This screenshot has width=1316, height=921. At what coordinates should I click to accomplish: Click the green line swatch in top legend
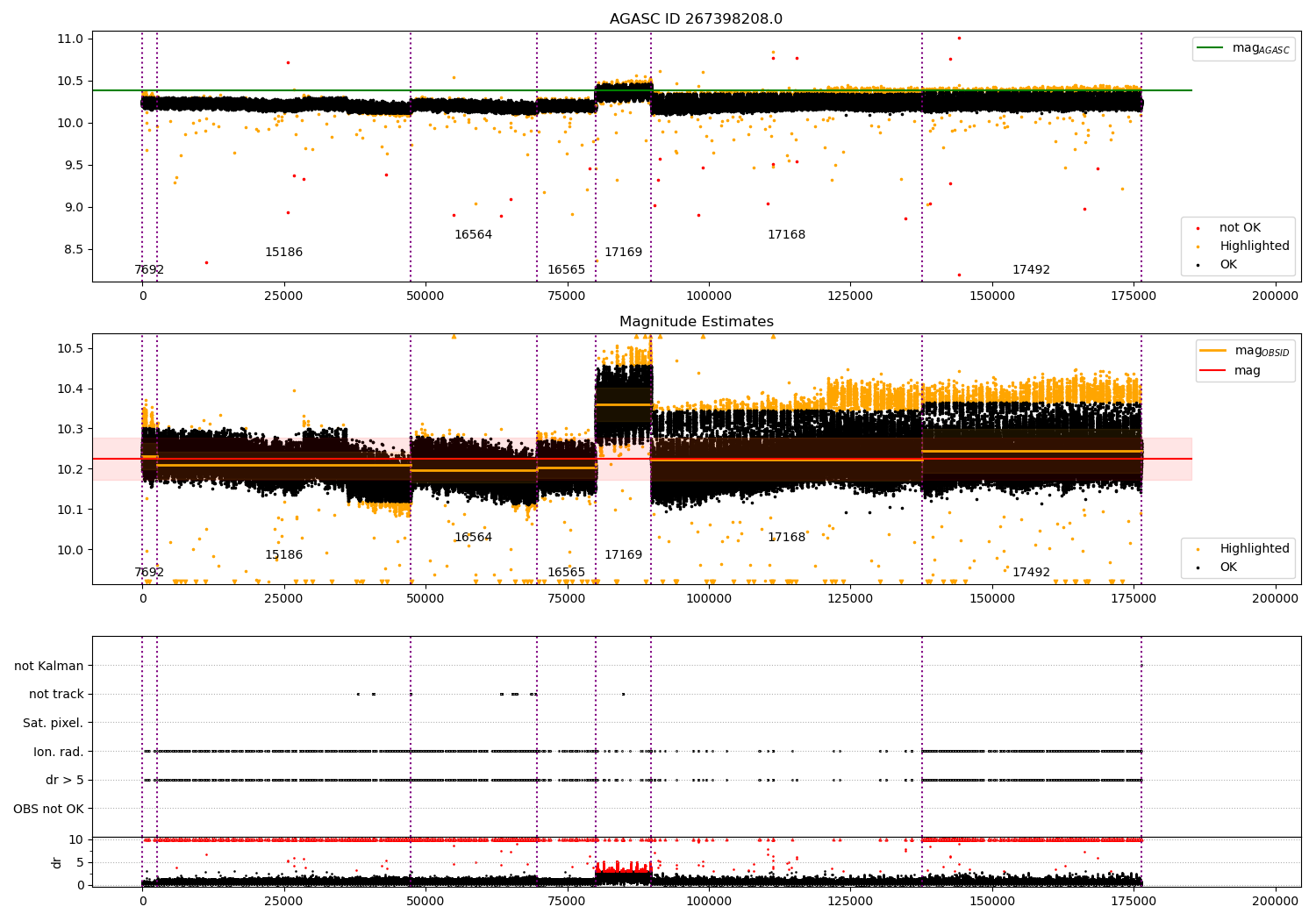click(x=1212, y=48)
